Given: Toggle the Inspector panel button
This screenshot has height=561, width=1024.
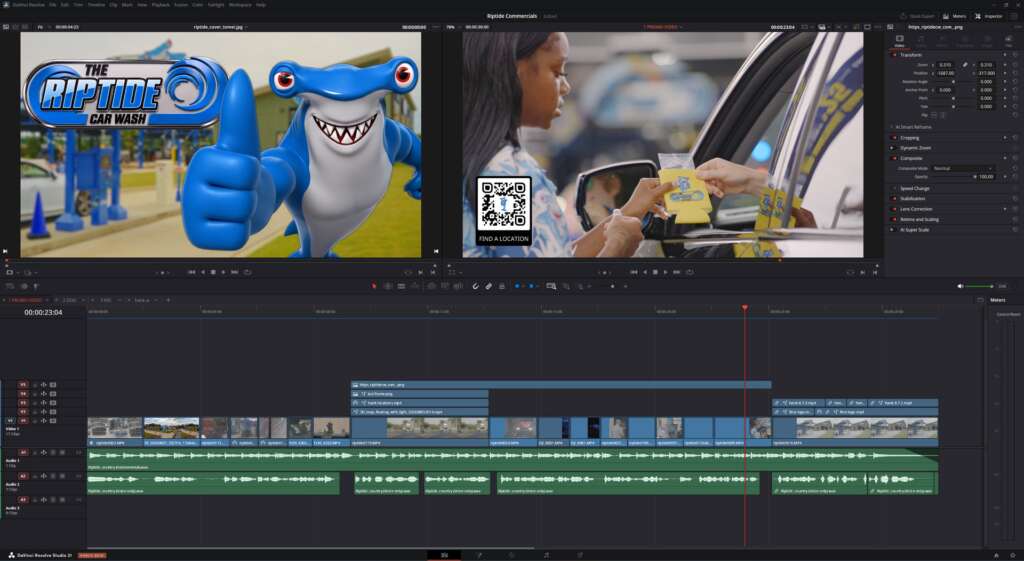Looking at the screenshot, I should 989,16.
